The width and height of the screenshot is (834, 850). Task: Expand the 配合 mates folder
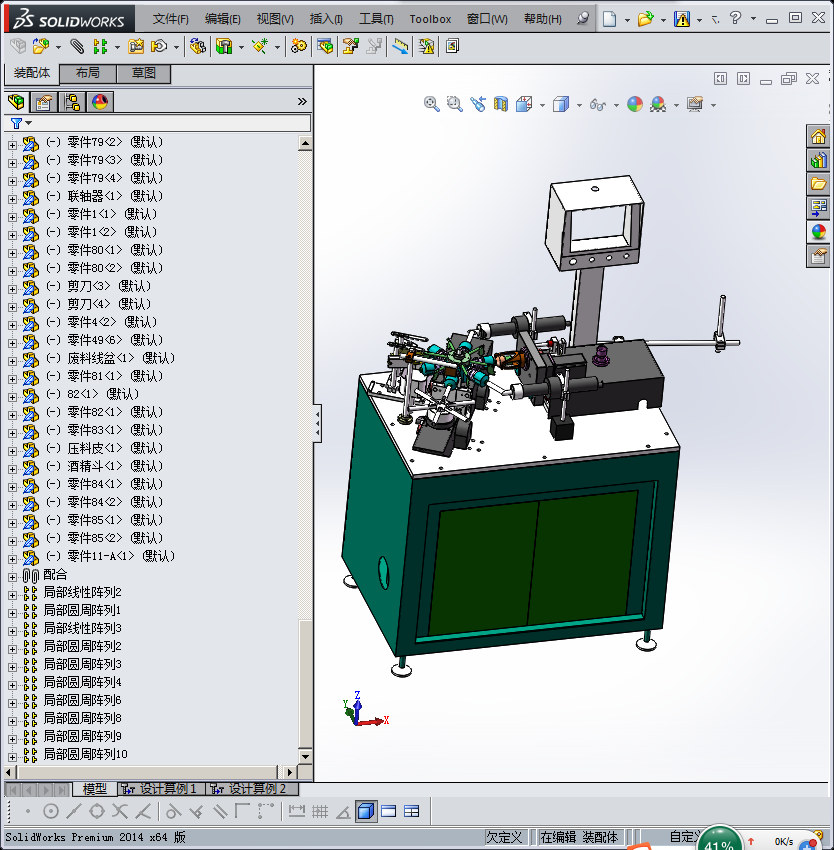12,576
